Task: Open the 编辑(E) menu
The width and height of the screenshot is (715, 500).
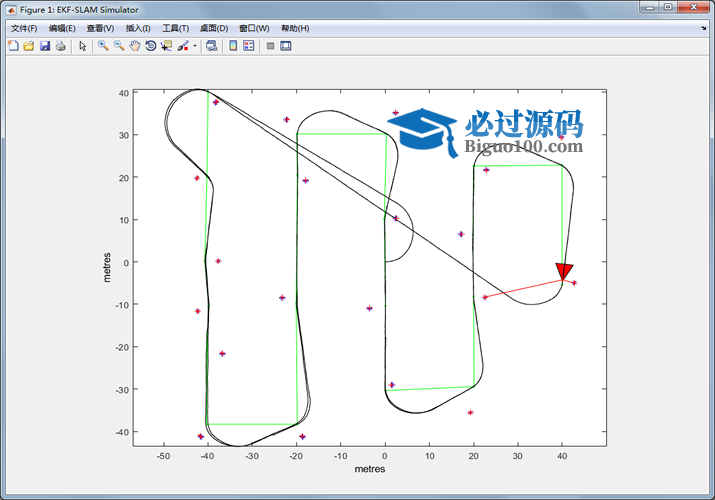Action: click(62, 28)
